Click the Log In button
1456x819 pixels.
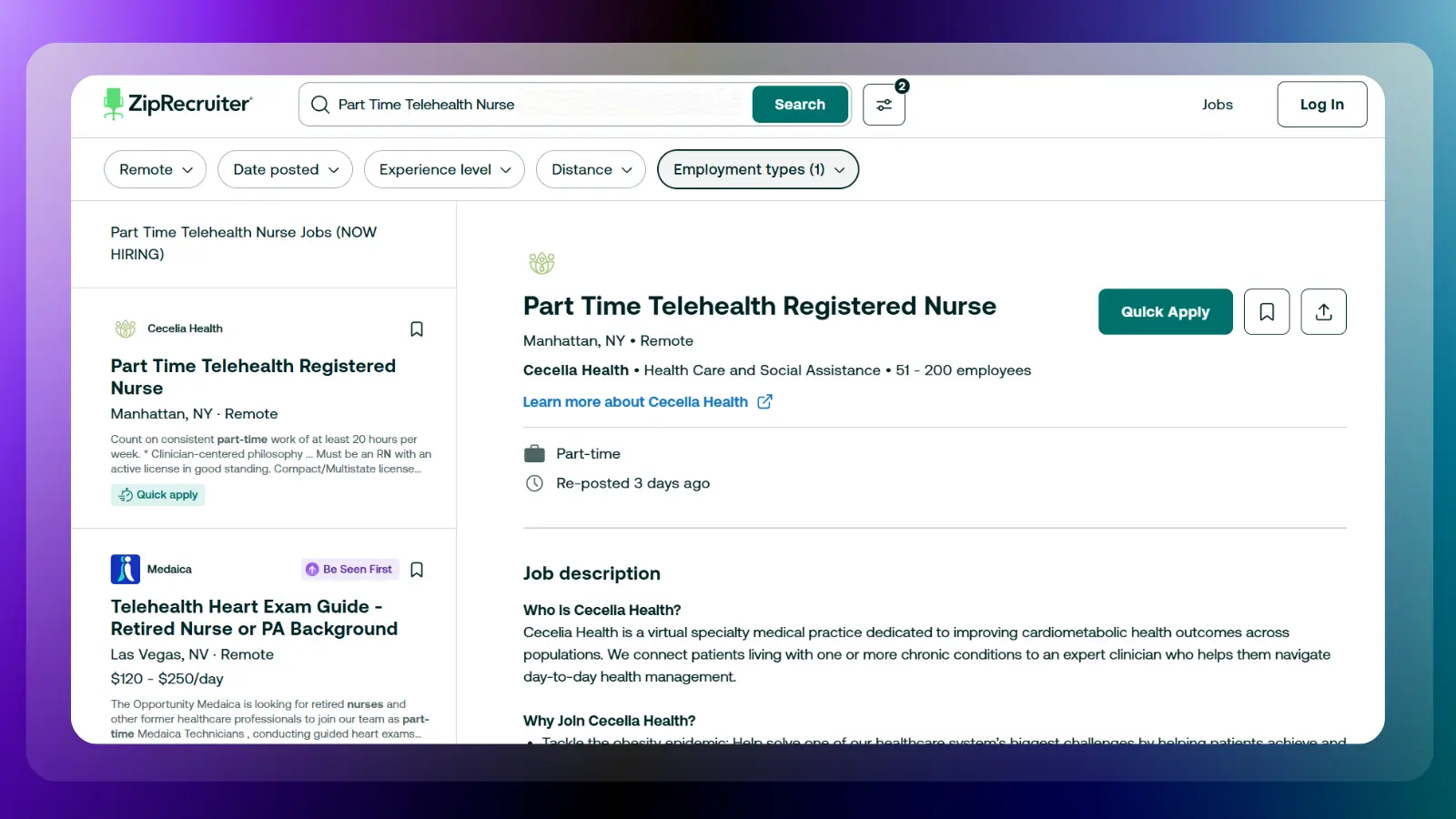1322,105
